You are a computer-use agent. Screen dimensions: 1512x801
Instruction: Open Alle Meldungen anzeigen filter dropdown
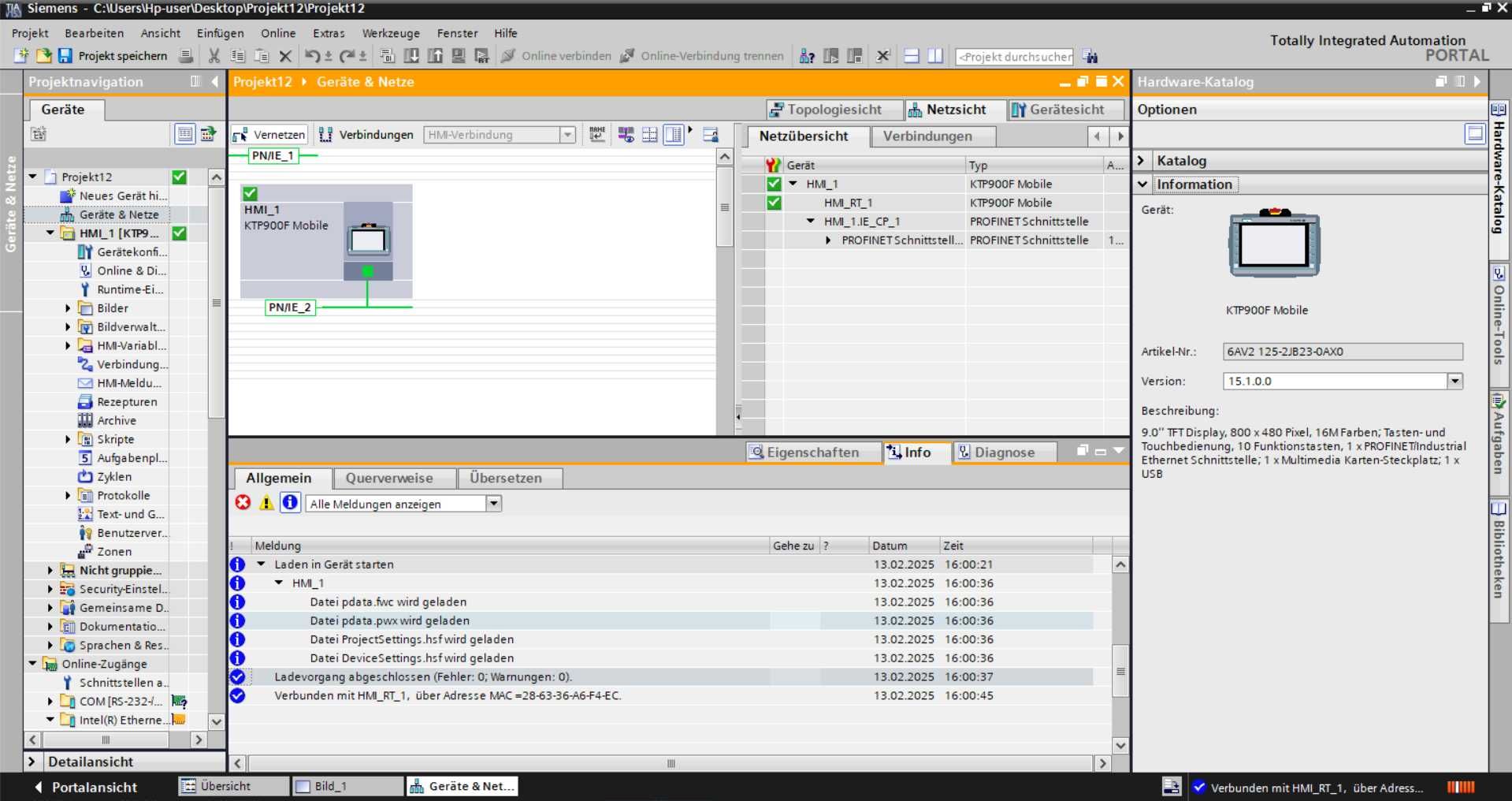click(493, 504)
